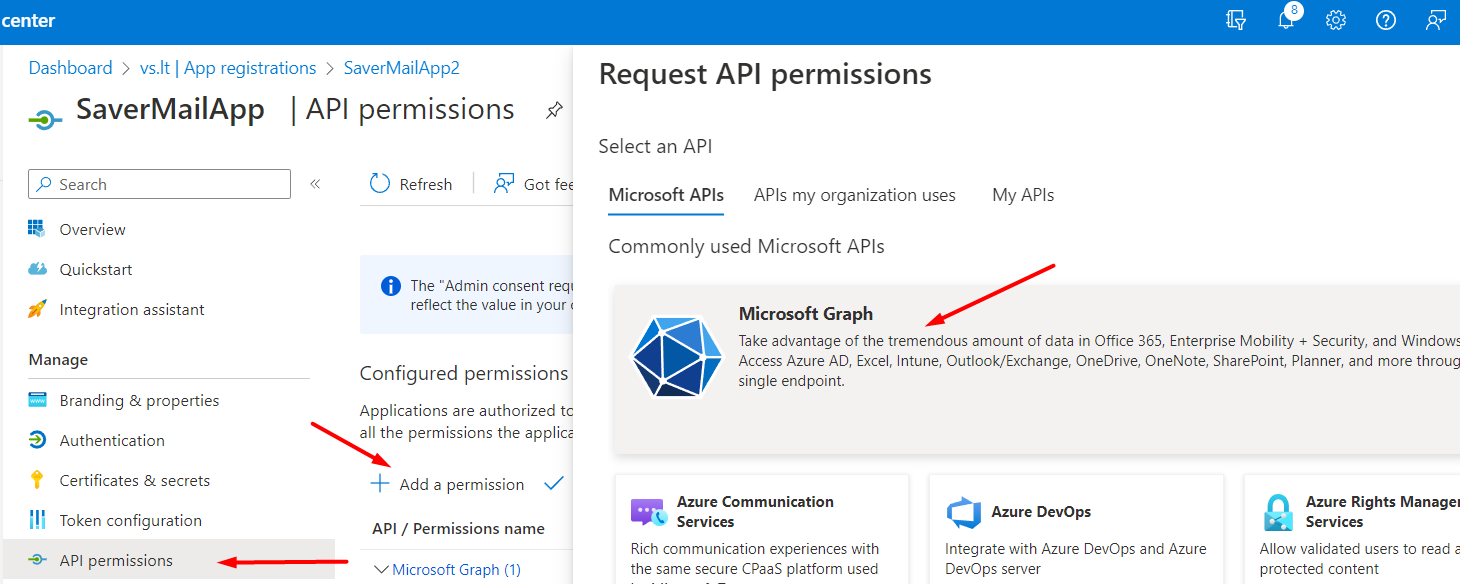Click the Branding & properties icon
The height and width of the screenshot is (584, 1460).
point(37,400)
